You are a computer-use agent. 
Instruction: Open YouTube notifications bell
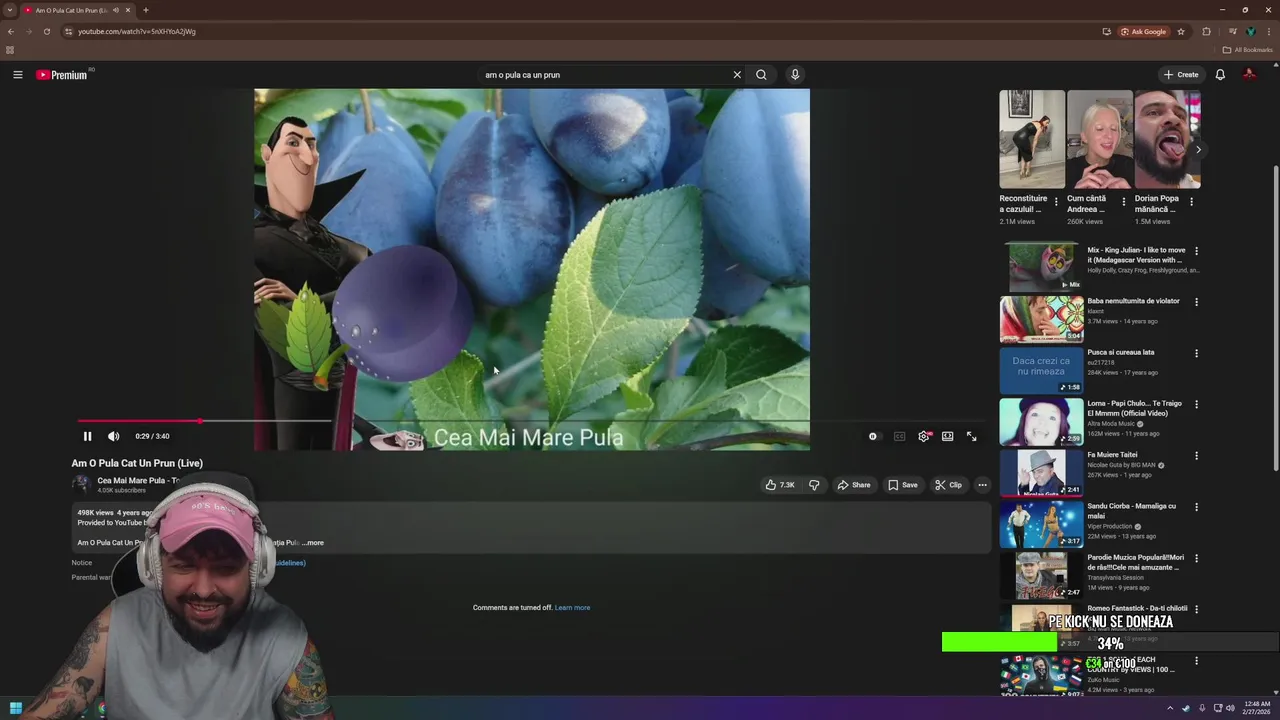(x=1220, y=75)
